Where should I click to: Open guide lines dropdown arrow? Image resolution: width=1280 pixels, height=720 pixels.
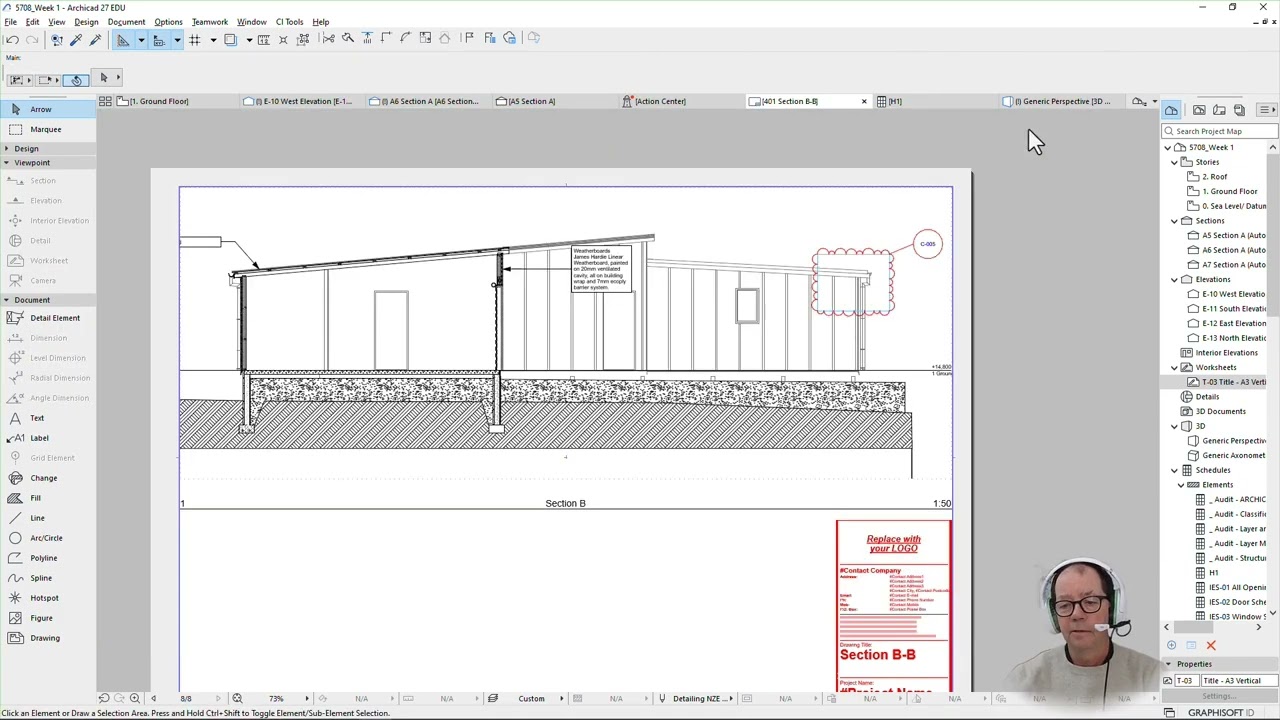pos(141,40)
